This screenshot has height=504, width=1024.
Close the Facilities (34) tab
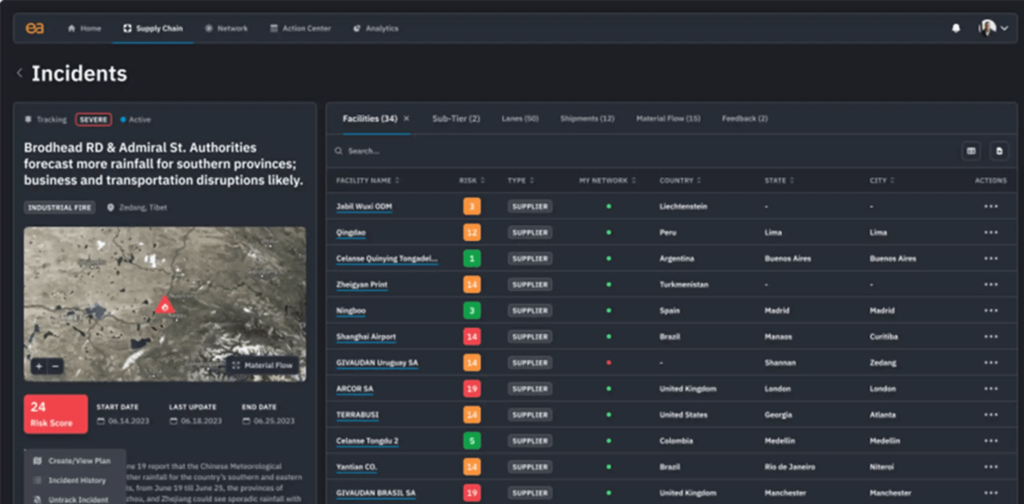click(x=406, y=119)
